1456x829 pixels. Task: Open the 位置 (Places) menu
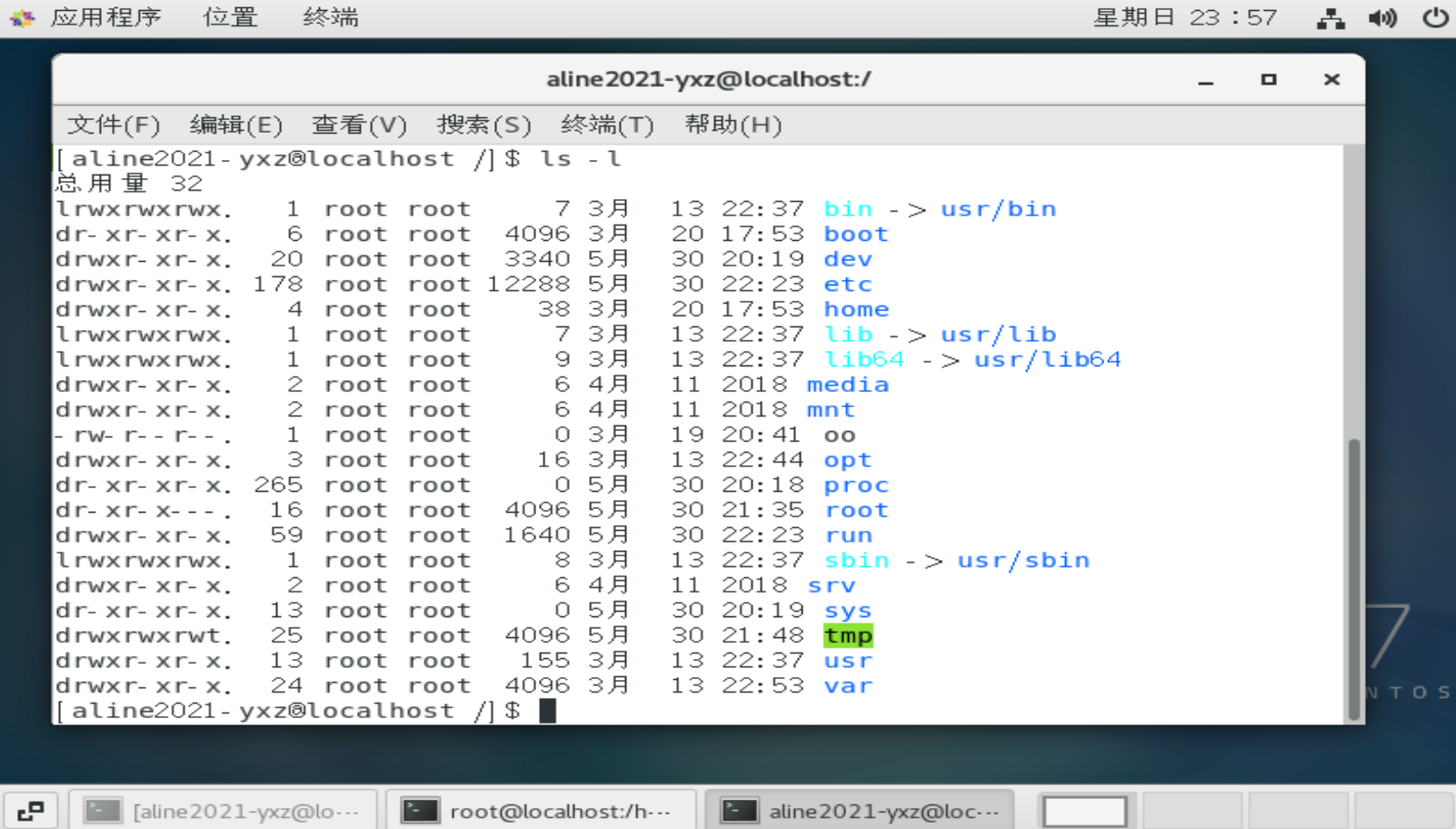(230, 17)
